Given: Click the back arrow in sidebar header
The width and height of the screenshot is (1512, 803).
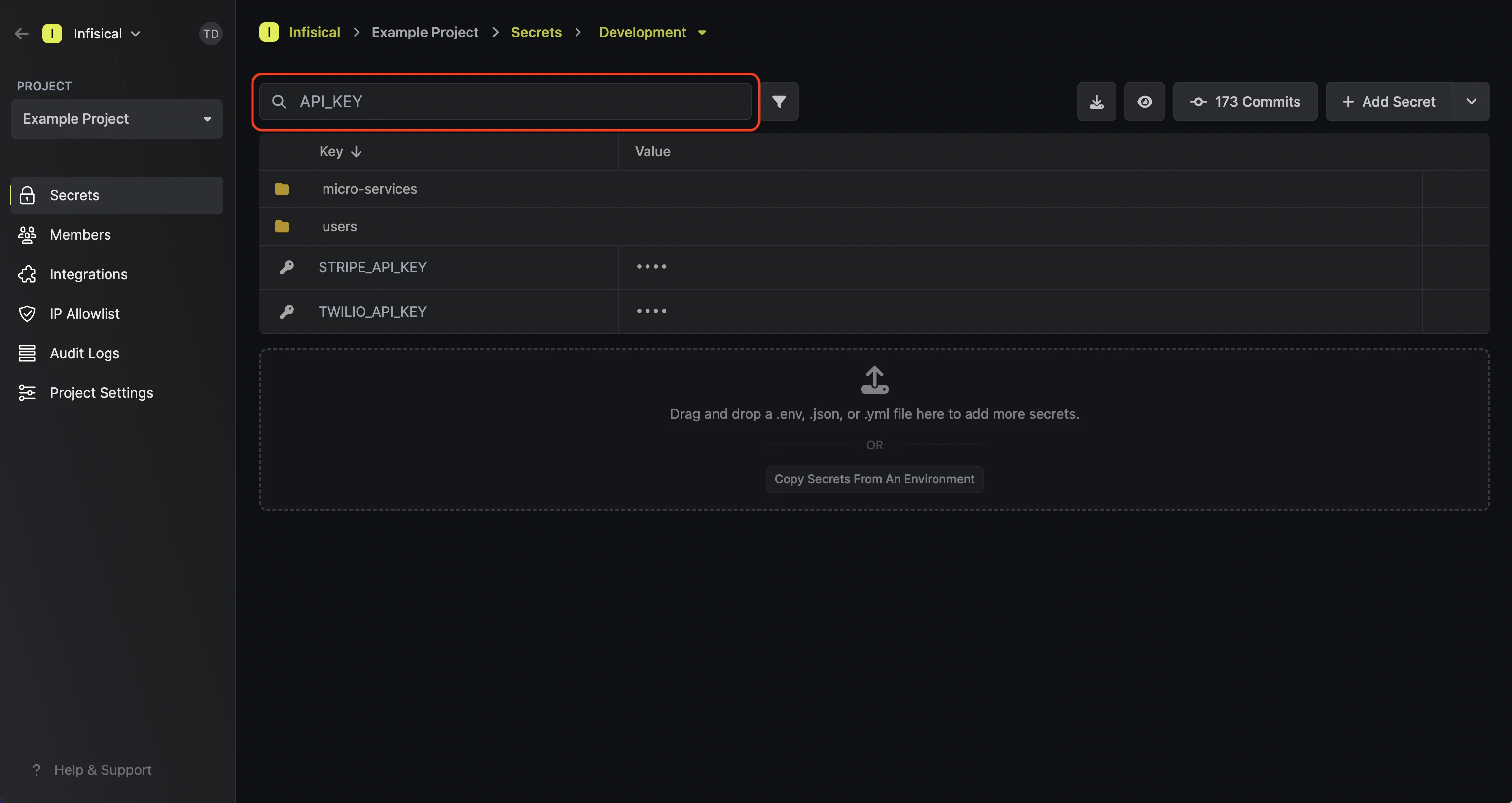Looking at the screenshot, I should click(x=22, y=34).
